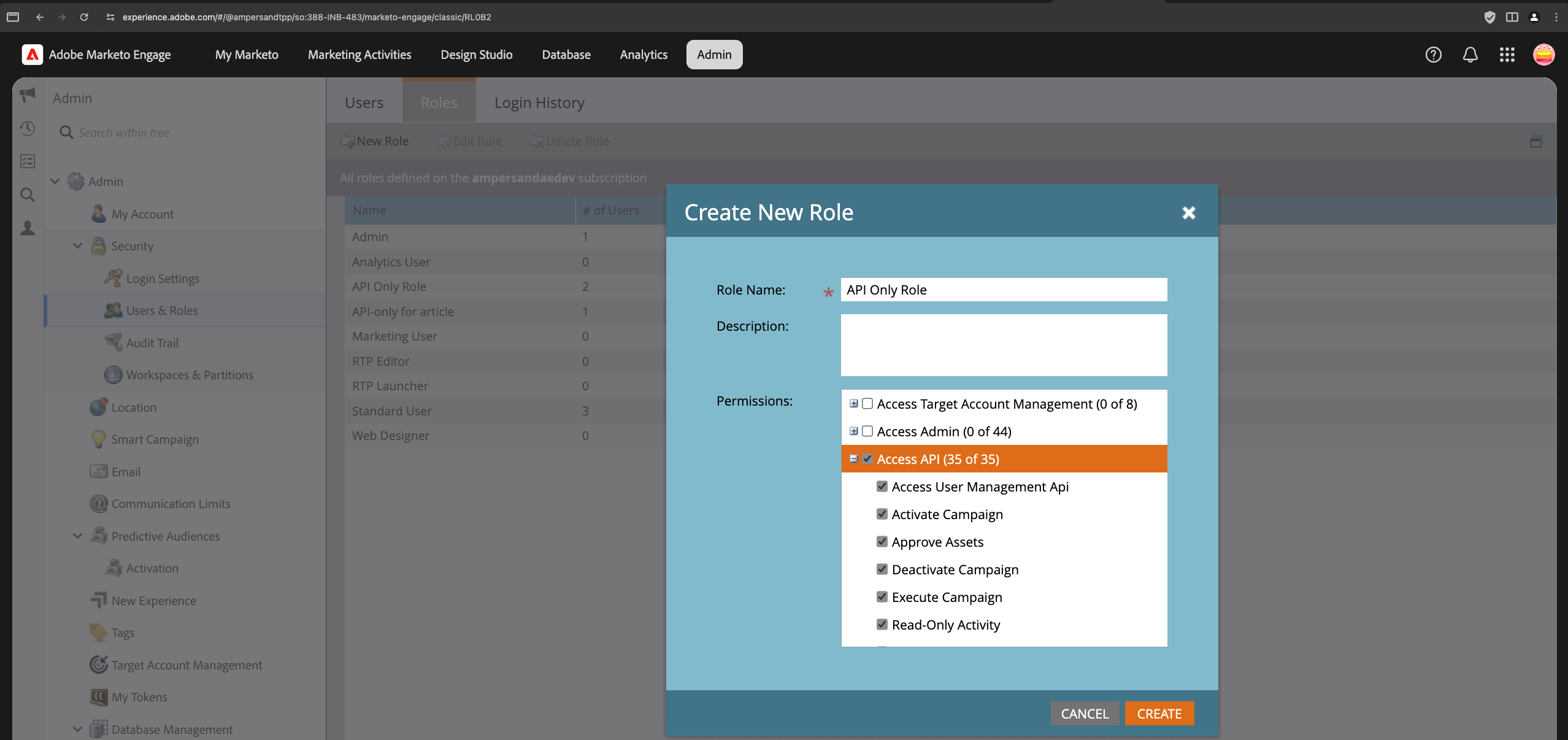Click the user profile avatar
The height and width of the screenshot is (740, 1568).
click(1543, 55)
